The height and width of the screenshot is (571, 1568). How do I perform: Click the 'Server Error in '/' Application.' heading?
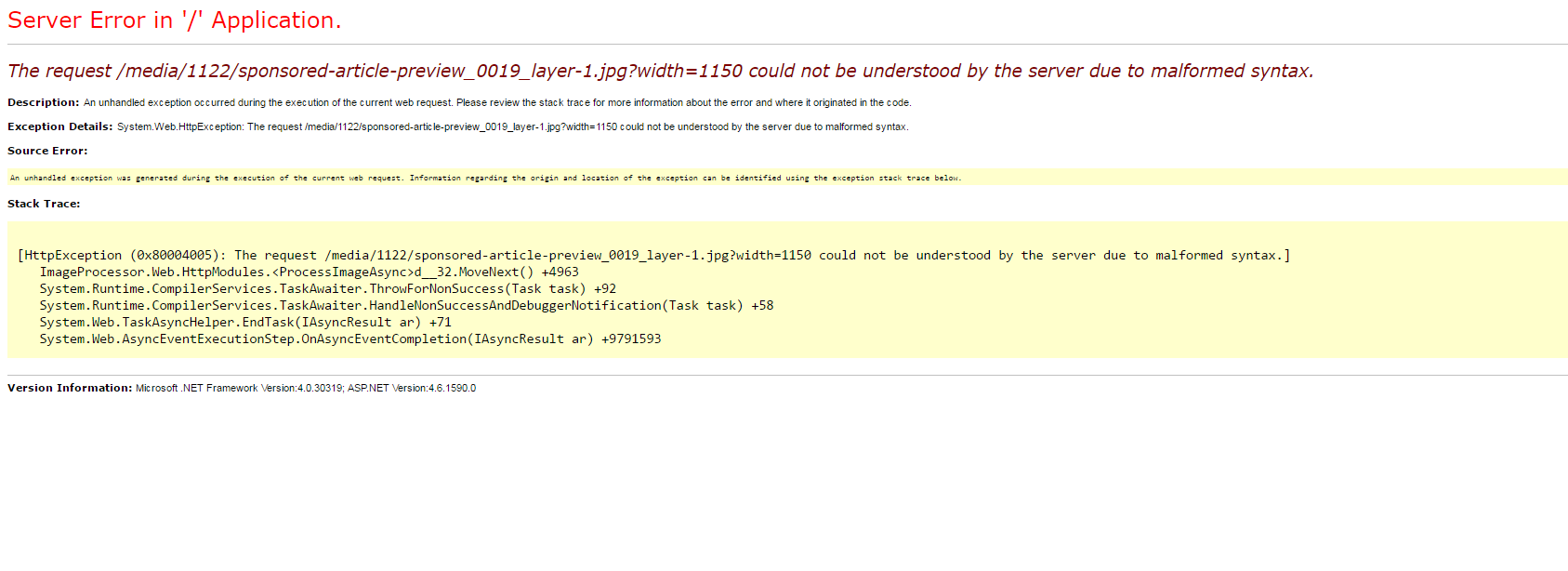tap(175, 20)
